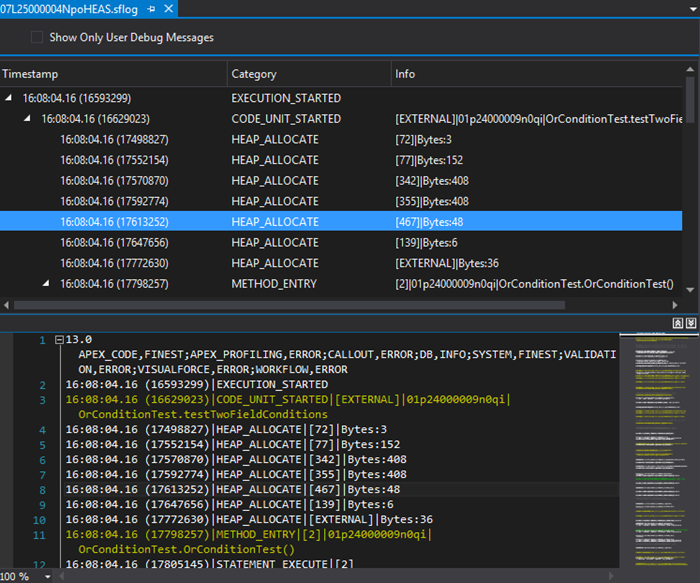Click line 8 HEAP_ALLOCATE|[467]|Bytes:48 text
The image size is (700, 583).
[308, 489]
